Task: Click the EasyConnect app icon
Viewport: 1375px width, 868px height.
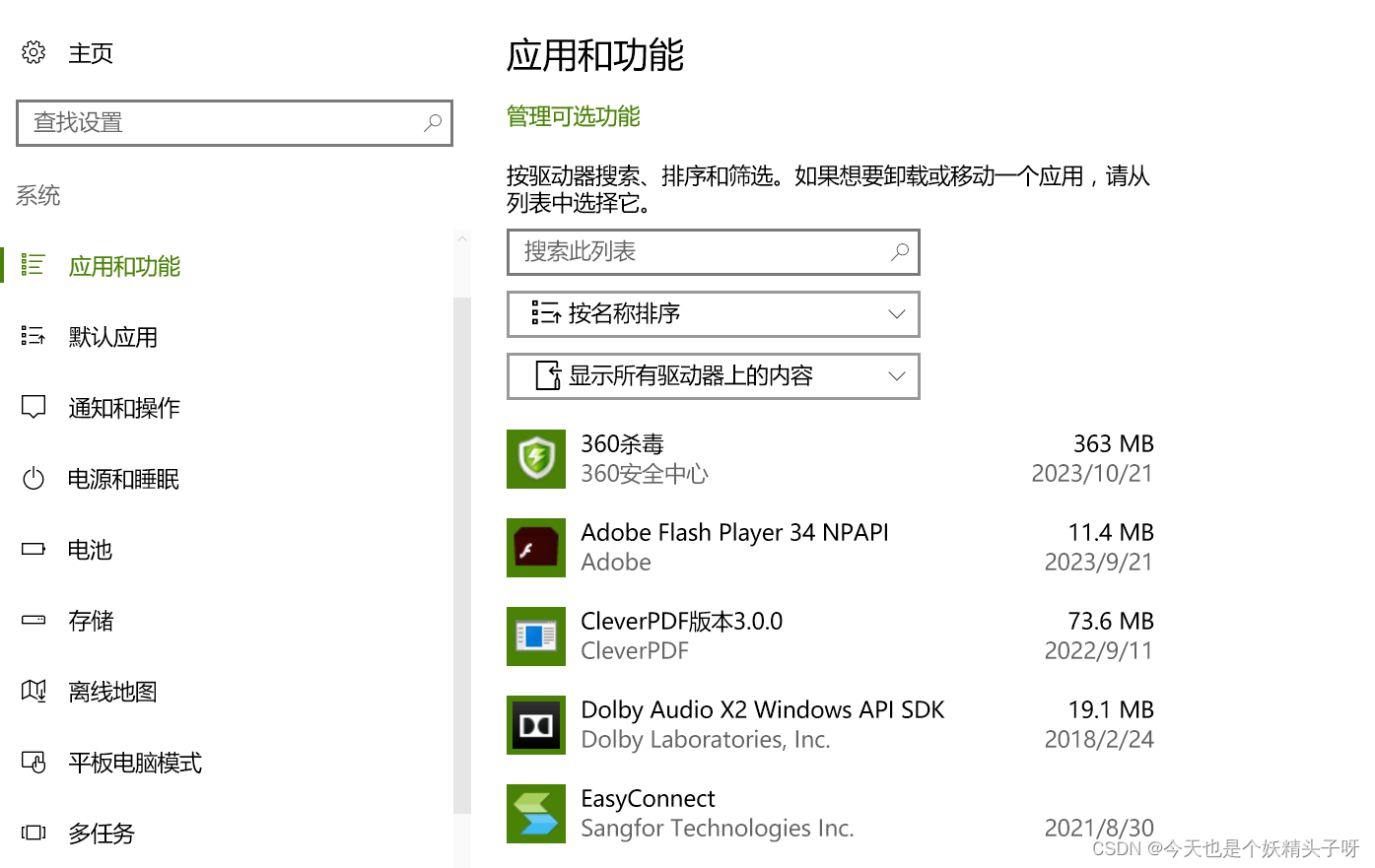Action: (x=536, y=814)
